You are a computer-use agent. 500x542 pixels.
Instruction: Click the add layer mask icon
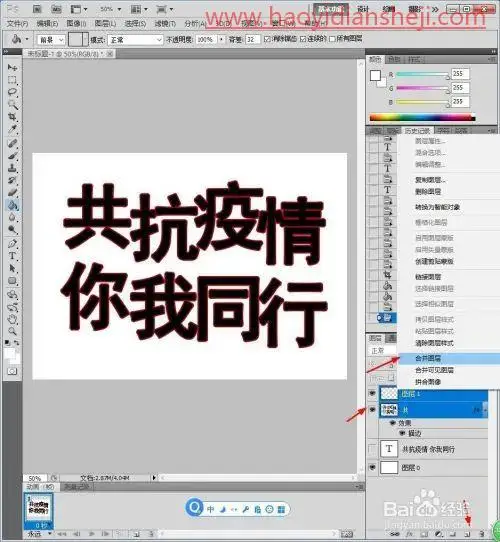424,534
